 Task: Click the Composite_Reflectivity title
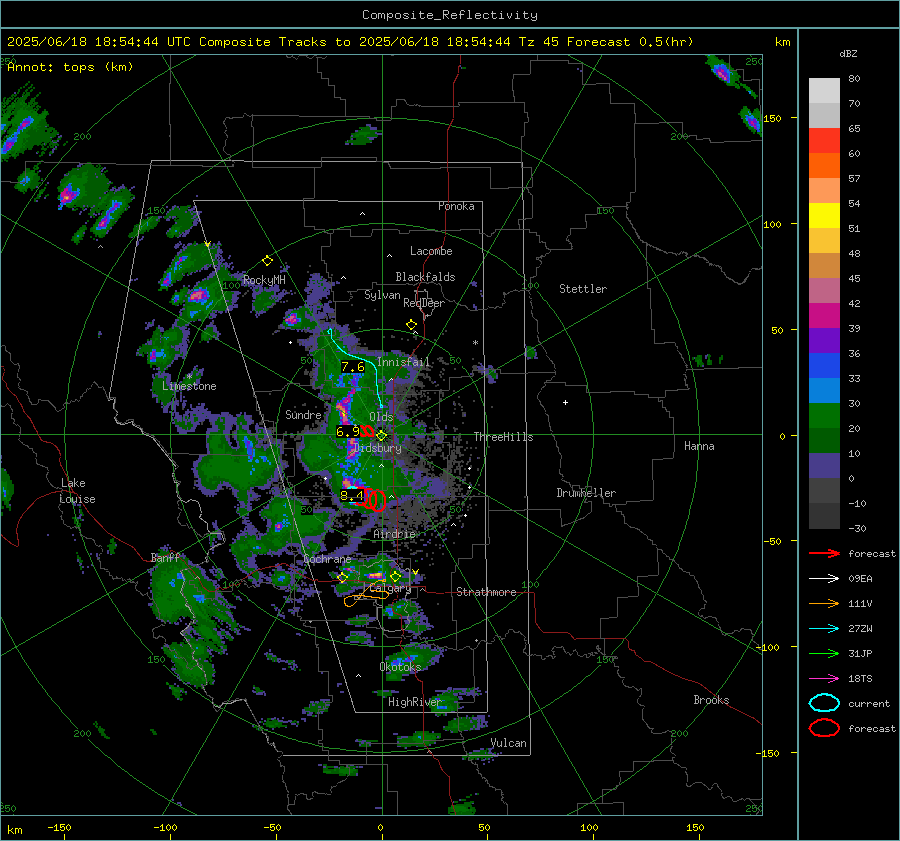[450, 15]
